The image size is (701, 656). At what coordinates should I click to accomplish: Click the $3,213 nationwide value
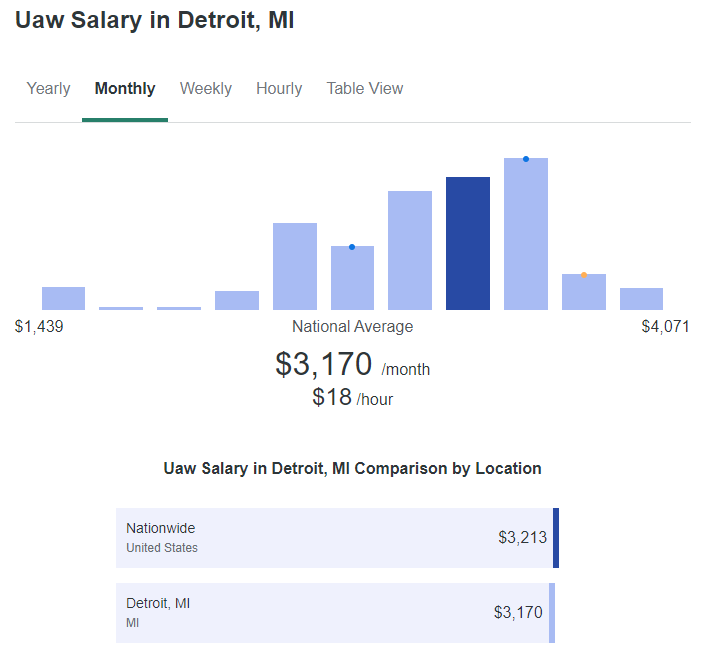[523, 537]
